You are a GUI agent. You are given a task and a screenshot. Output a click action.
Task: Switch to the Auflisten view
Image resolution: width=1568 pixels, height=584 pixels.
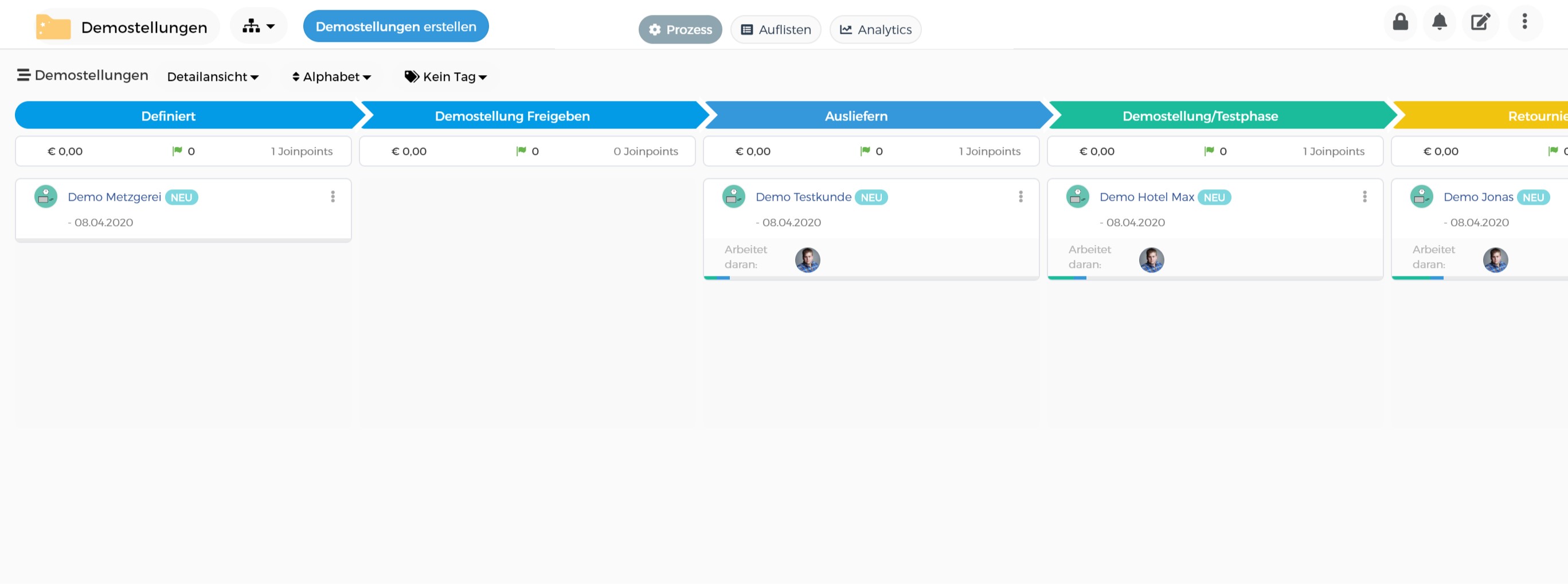click(x=776, y=29)
